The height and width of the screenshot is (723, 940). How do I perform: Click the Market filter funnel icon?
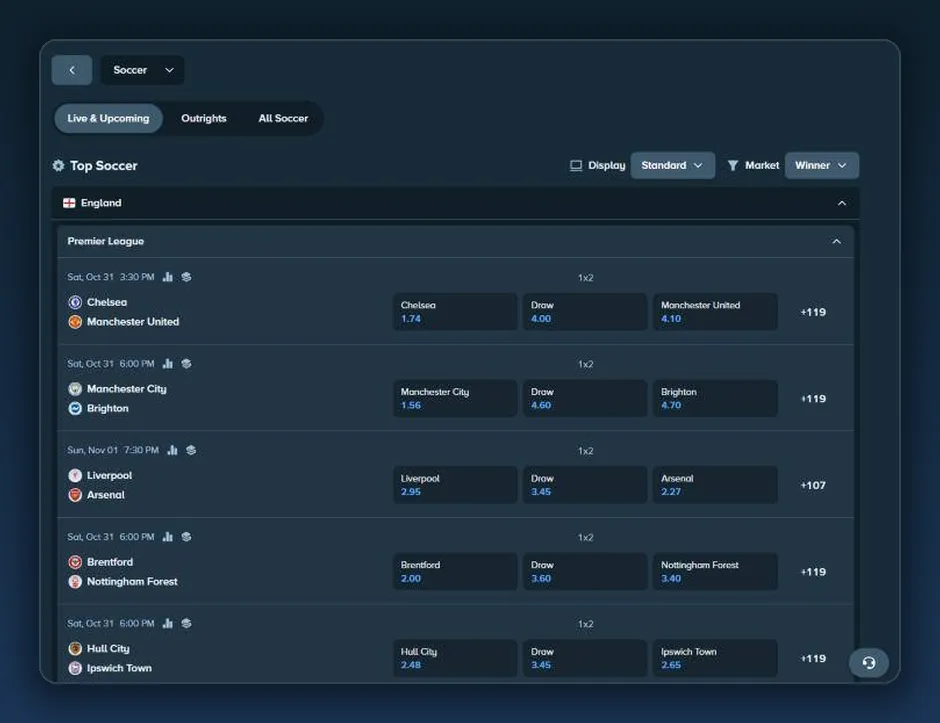733,165
